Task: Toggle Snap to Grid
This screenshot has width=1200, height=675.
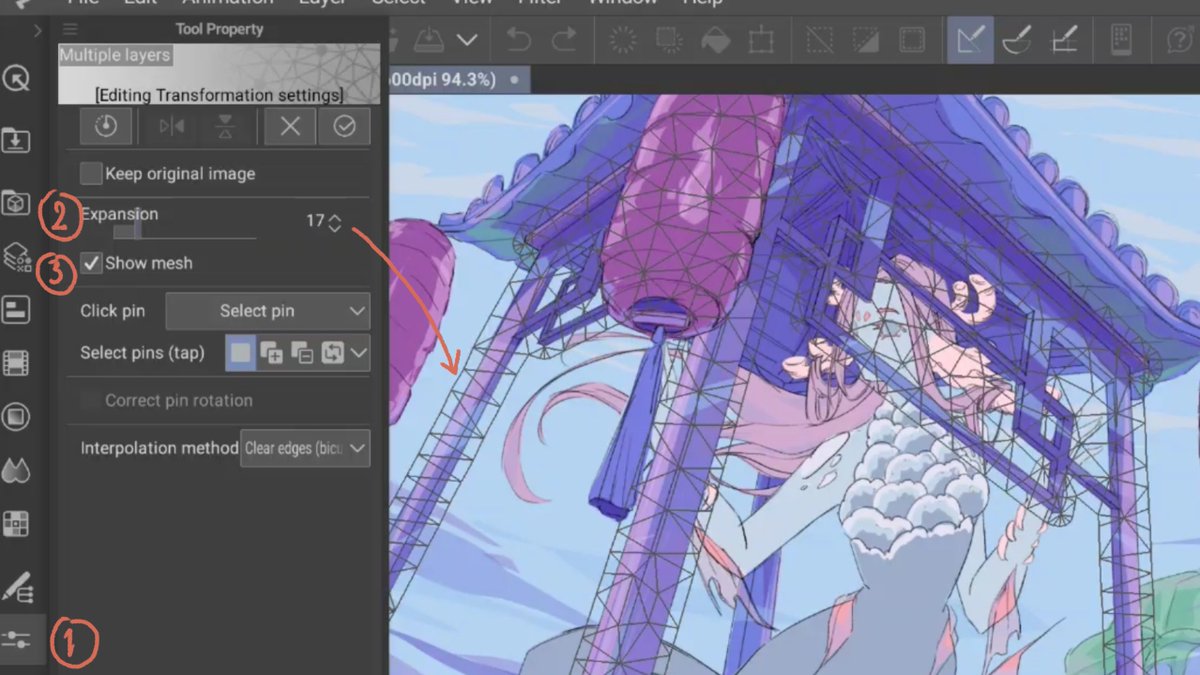Action: click(x=1063, y=40)
